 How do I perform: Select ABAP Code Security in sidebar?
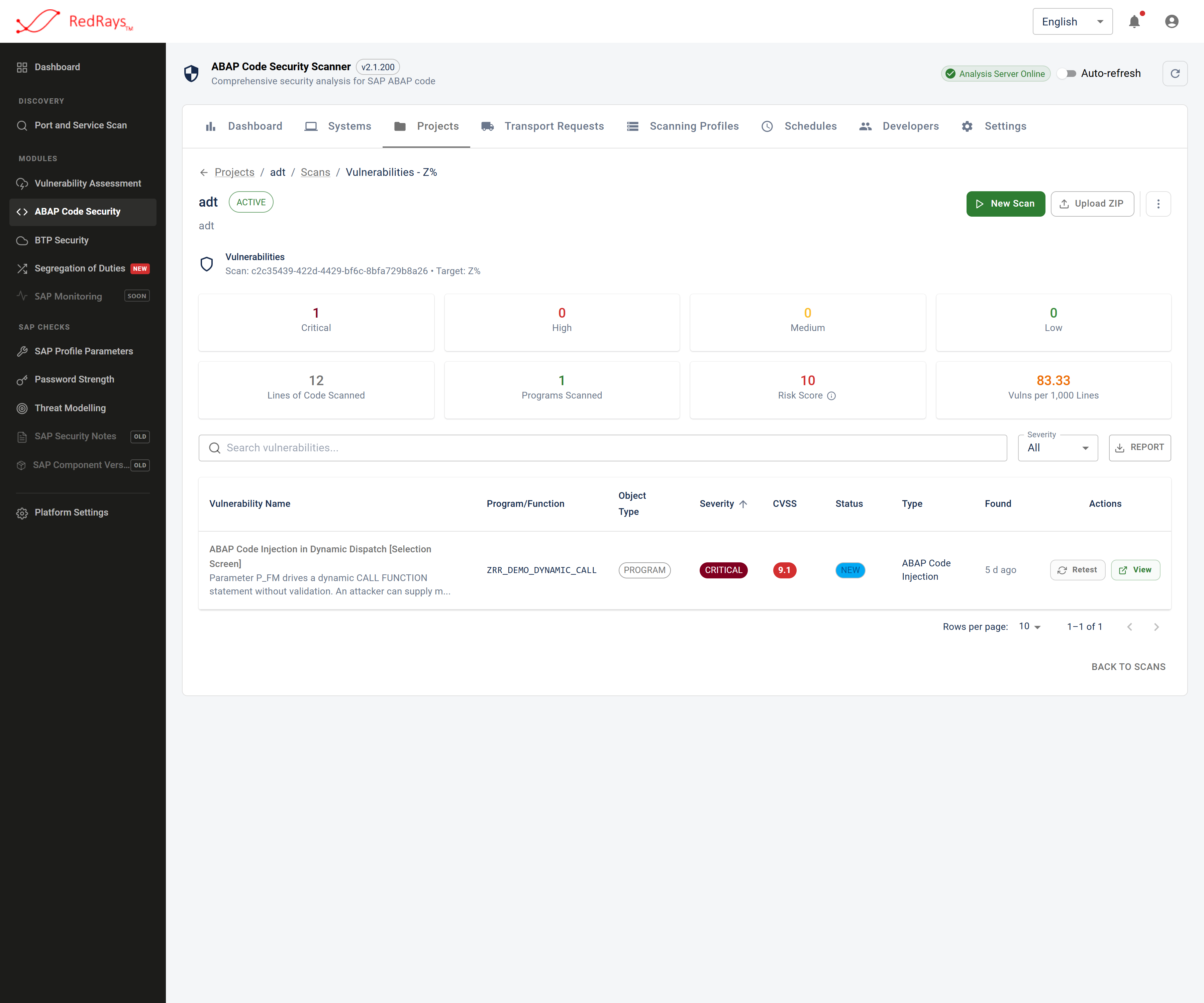coord(83,212)
